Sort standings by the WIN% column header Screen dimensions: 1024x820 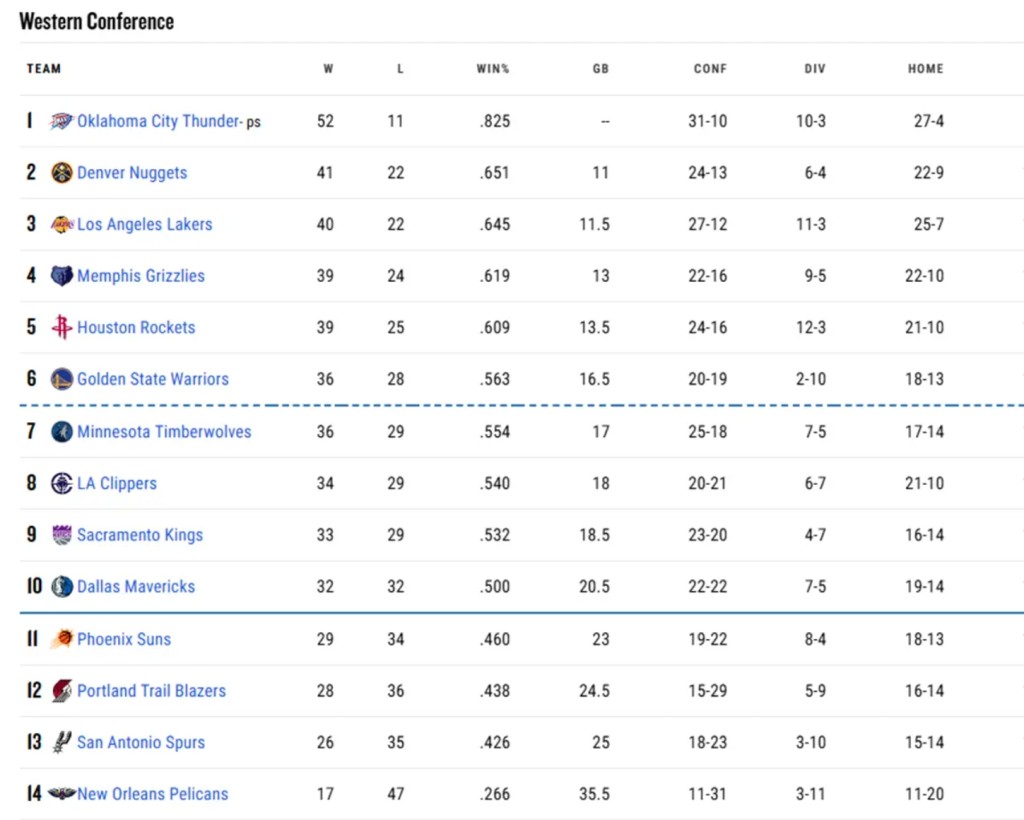click(493, 69)
